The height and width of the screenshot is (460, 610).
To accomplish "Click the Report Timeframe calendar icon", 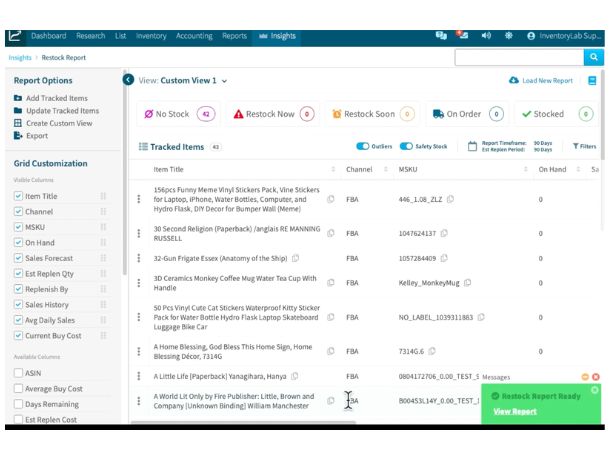I will [472, 146].
